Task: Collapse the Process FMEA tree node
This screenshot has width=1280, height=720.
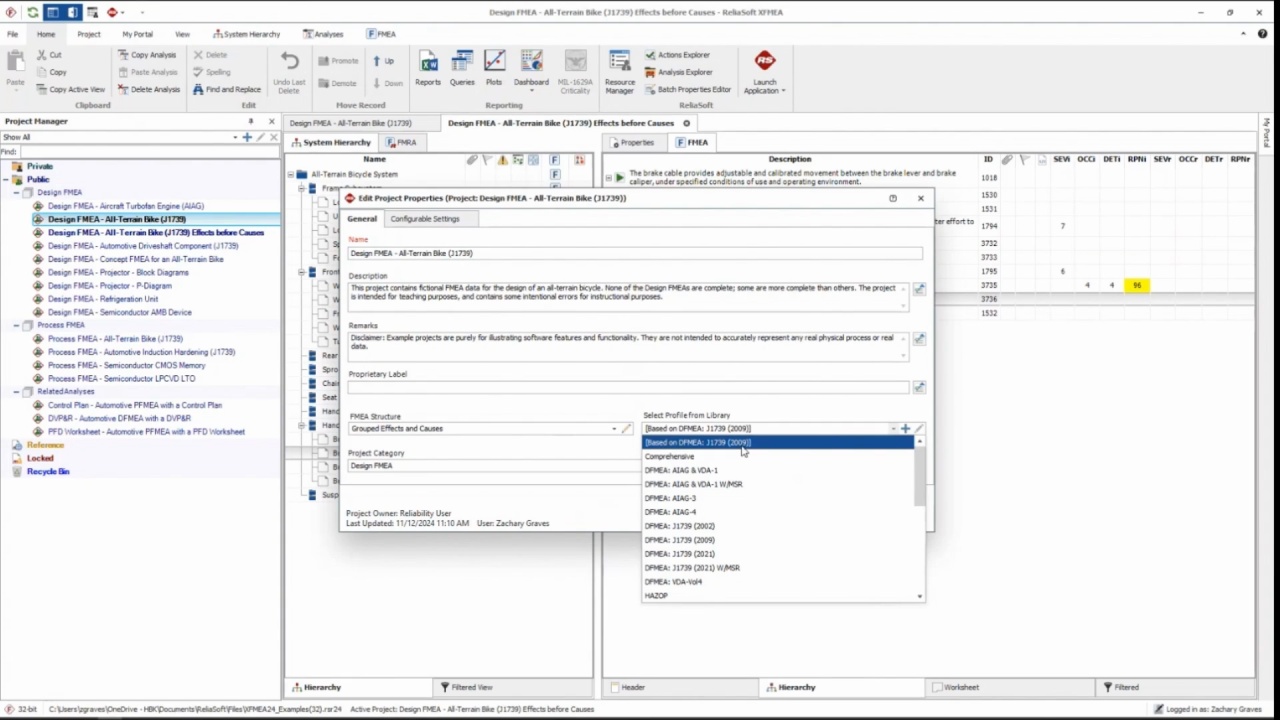Action: click(17, 325)
